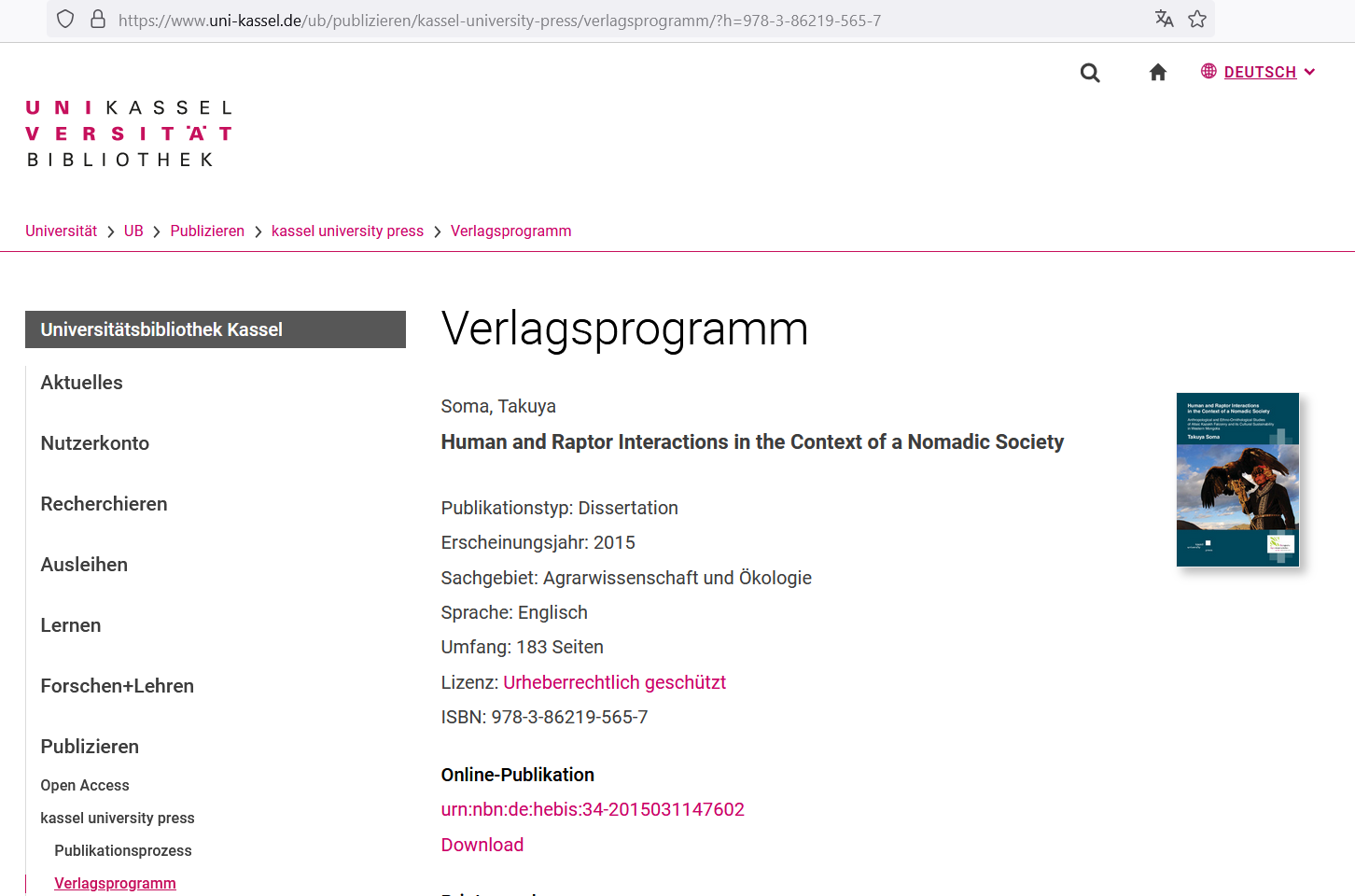Click the Download link
The image size is (1355, 896).
482,845
